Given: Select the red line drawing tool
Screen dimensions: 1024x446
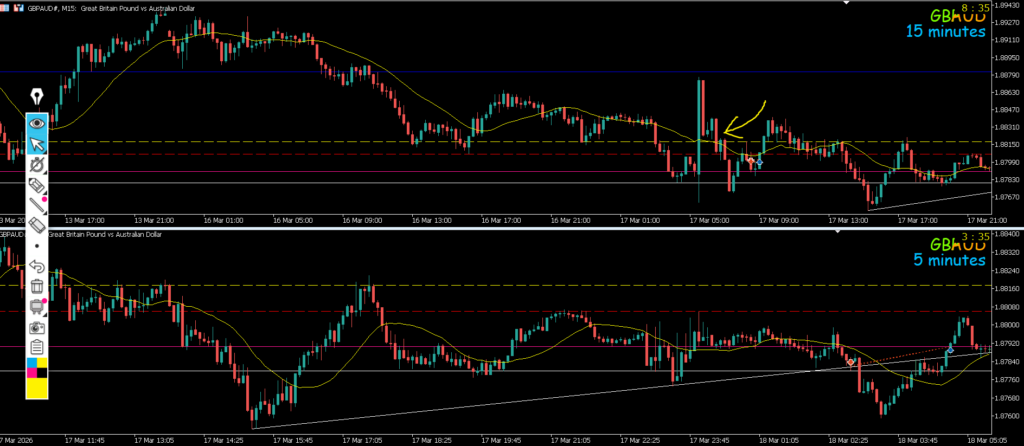Looking at the screenshot, I should click(37, 205).
